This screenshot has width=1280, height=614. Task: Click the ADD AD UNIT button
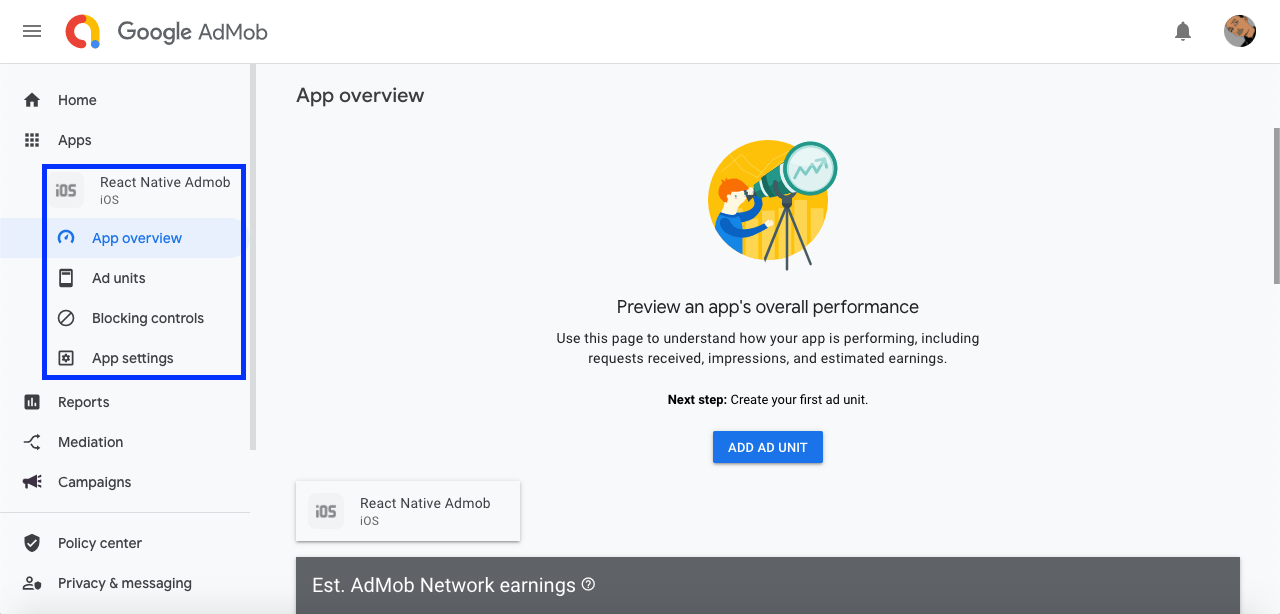click(x=767, y=447)
